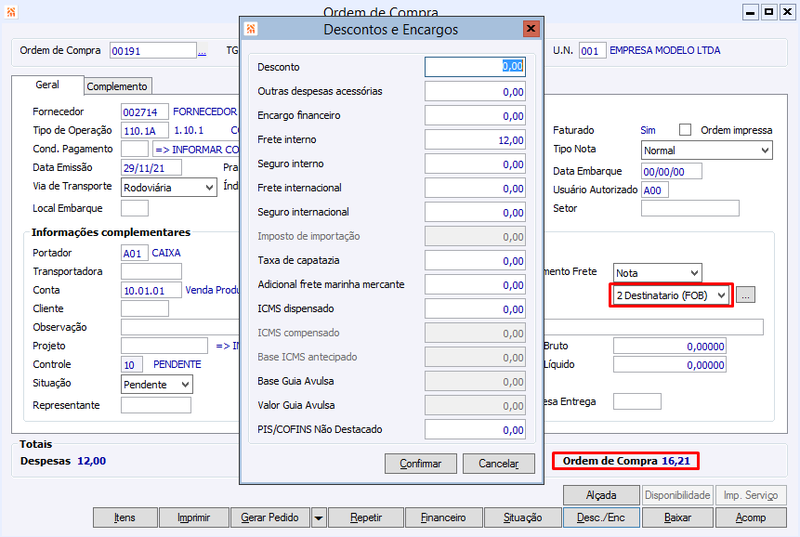The height and width of the screenshot is (537, 800).
Task: Click the Cliente field
Action: point(145,309)
